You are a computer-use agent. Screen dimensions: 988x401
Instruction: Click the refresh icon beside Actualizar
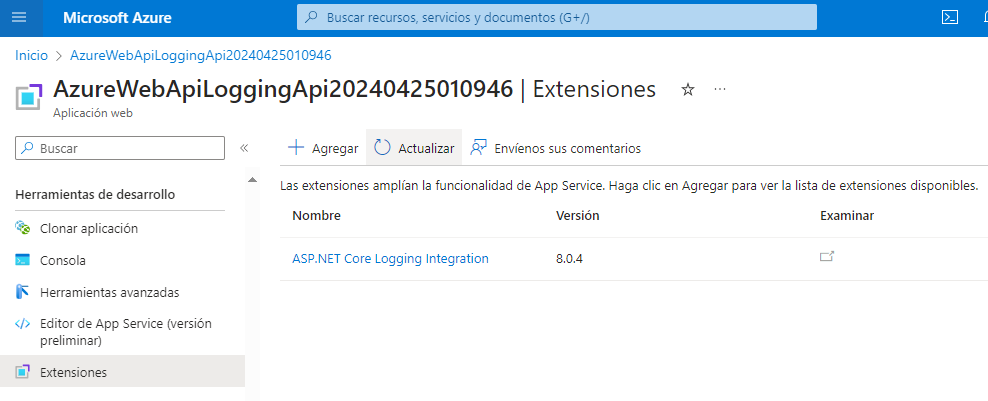click(x=382, y=148)
